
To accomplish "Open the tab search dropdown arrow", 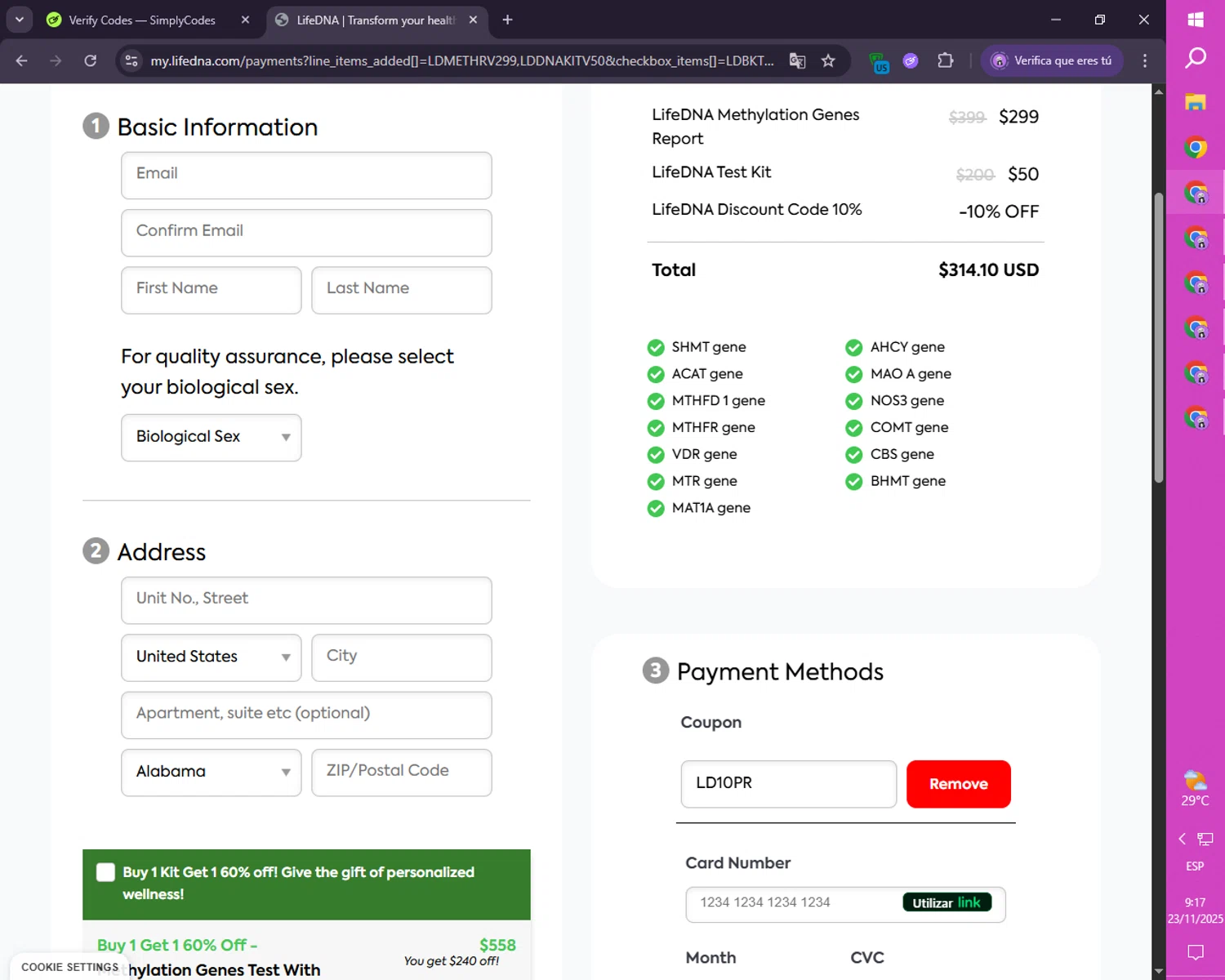I will (x=19, y=20).
